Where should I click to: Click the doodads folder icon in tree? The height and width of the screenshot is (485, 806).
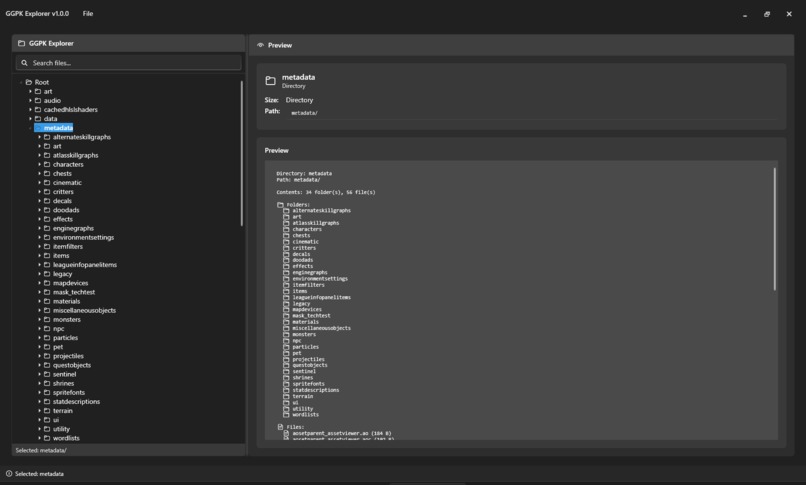(47, 210)
